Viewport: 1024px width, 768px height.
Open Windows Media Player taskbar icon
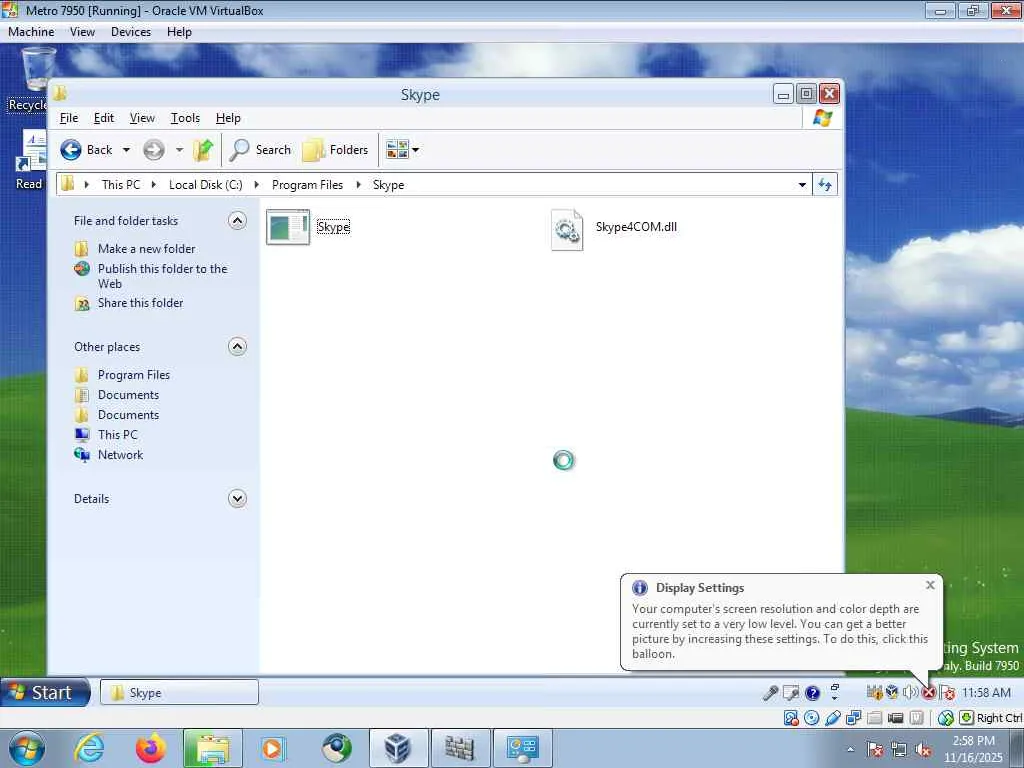273,748
